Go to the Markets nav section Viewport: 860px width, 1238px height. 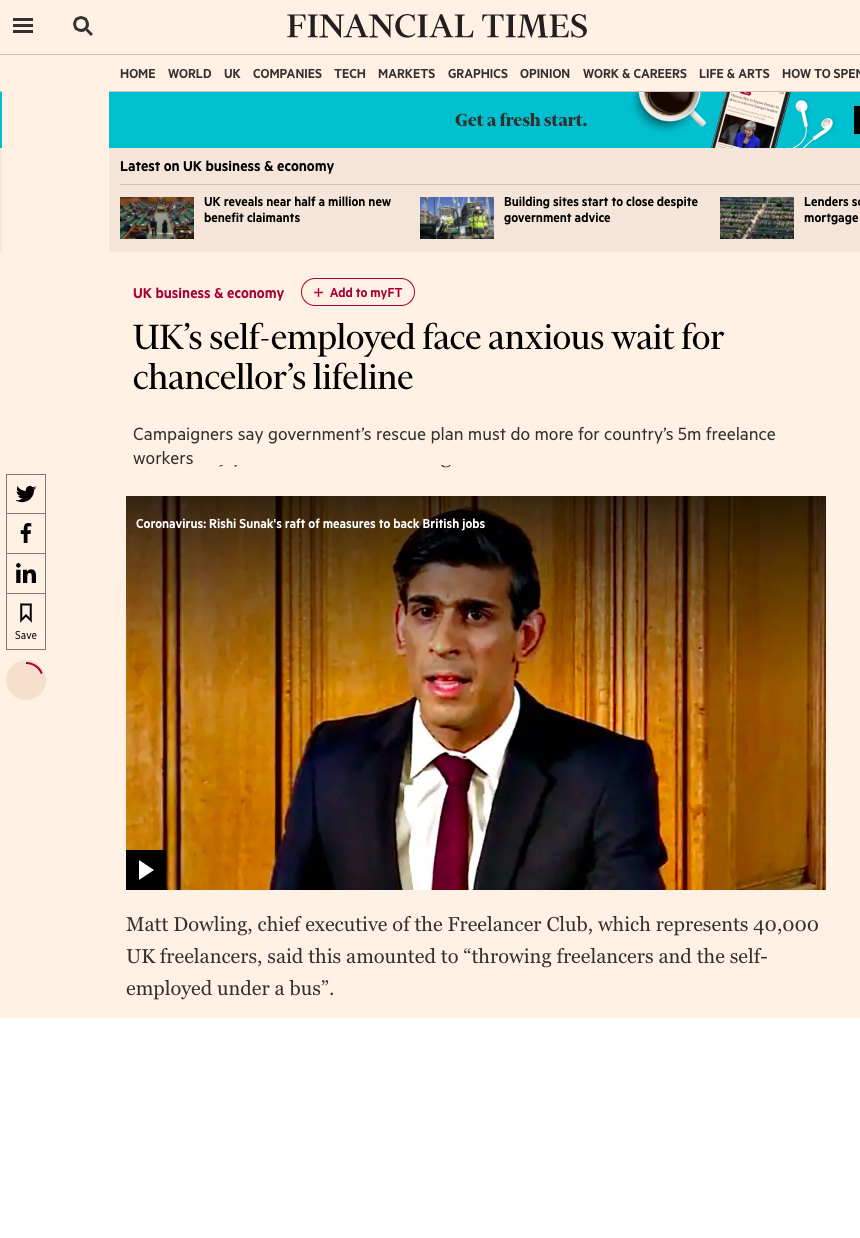tap(406, 74)
